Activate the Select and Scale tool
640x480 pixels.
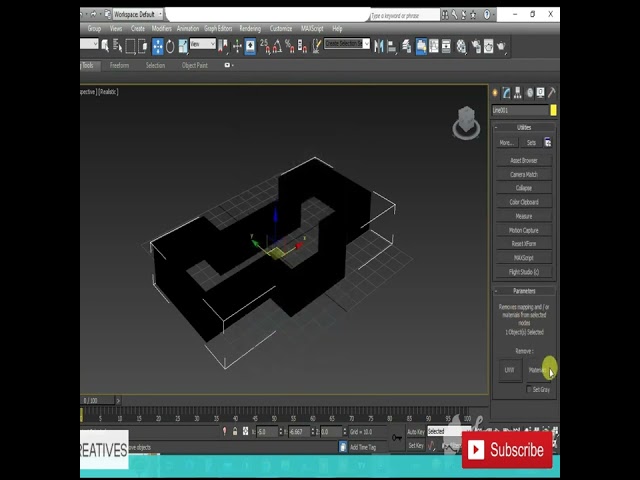[x=183, y=46]
